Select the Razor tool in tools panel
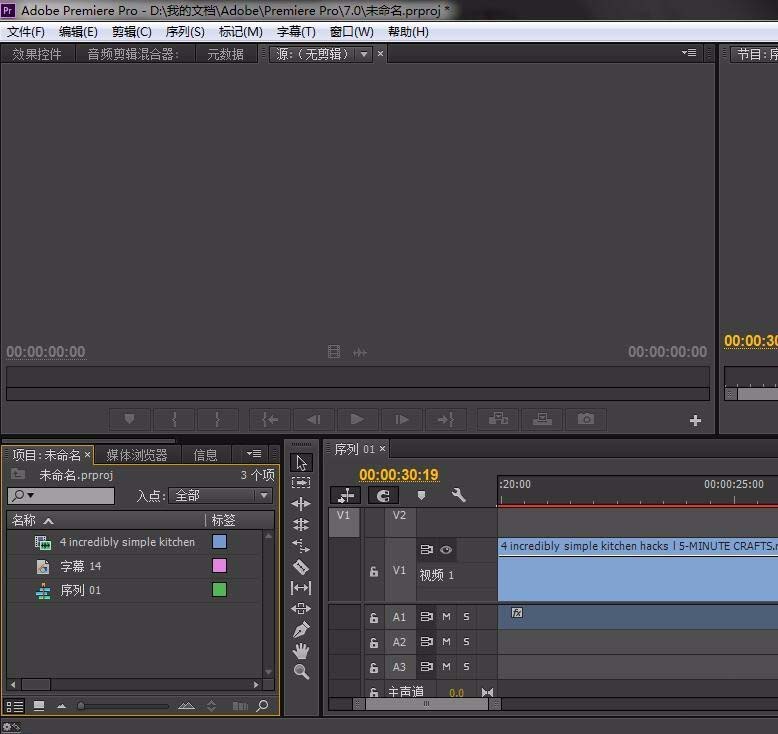The image size is (778, 734). coord(301,567)
